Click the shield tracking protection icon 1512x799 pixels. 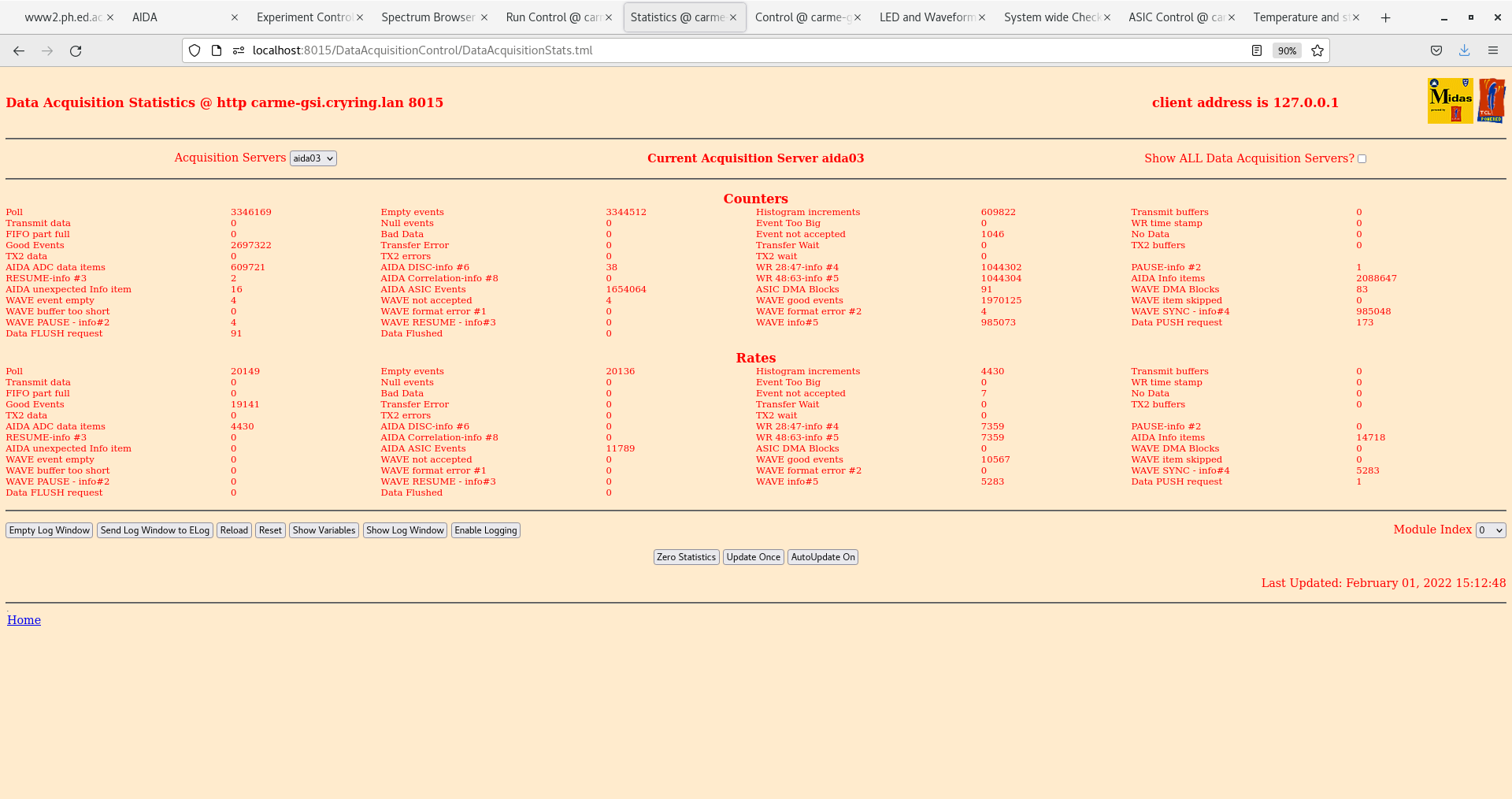point(195,50)
